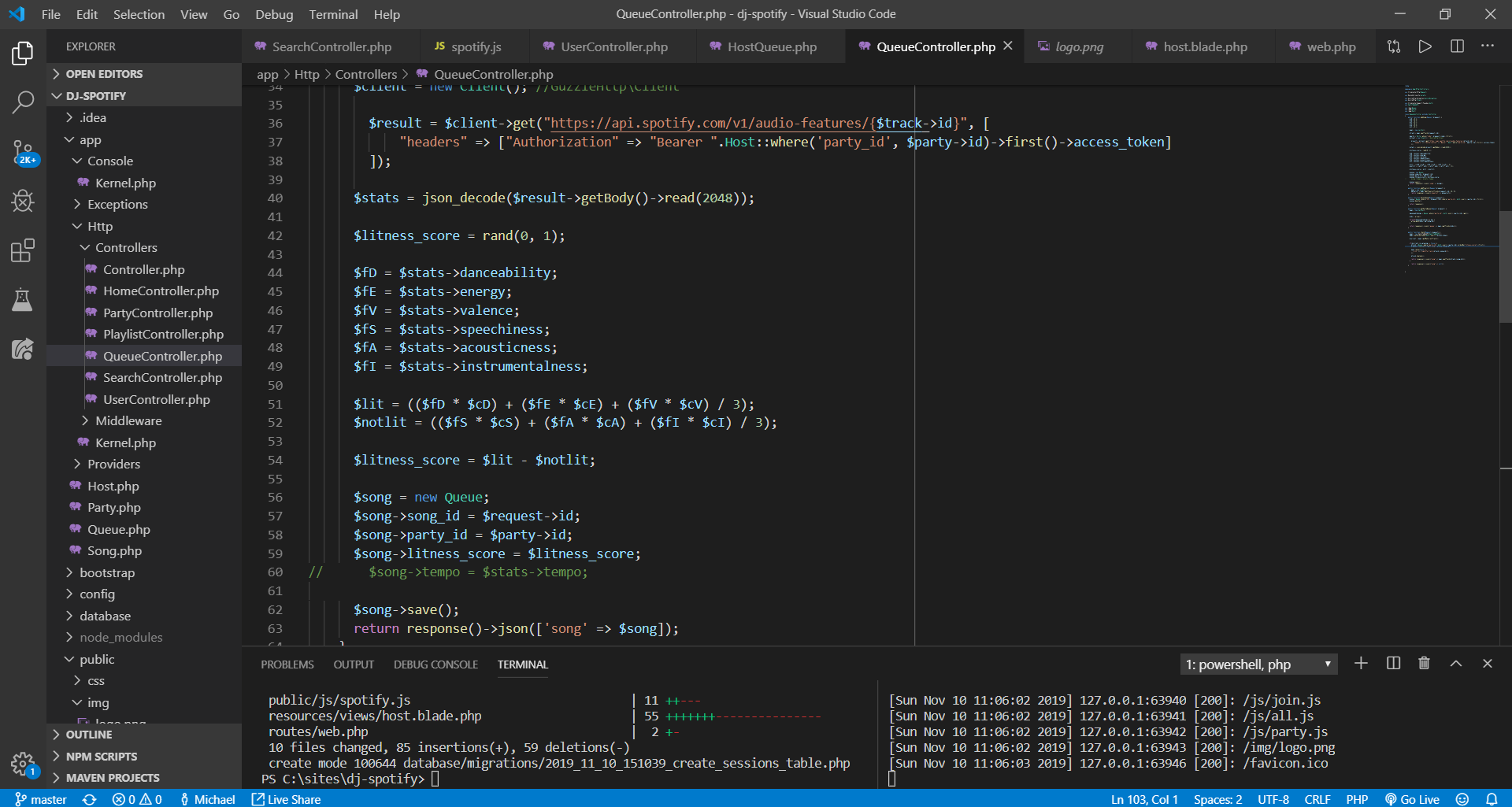Open the Debug view bug icon
1512x807 pixels.
point(23,202)
